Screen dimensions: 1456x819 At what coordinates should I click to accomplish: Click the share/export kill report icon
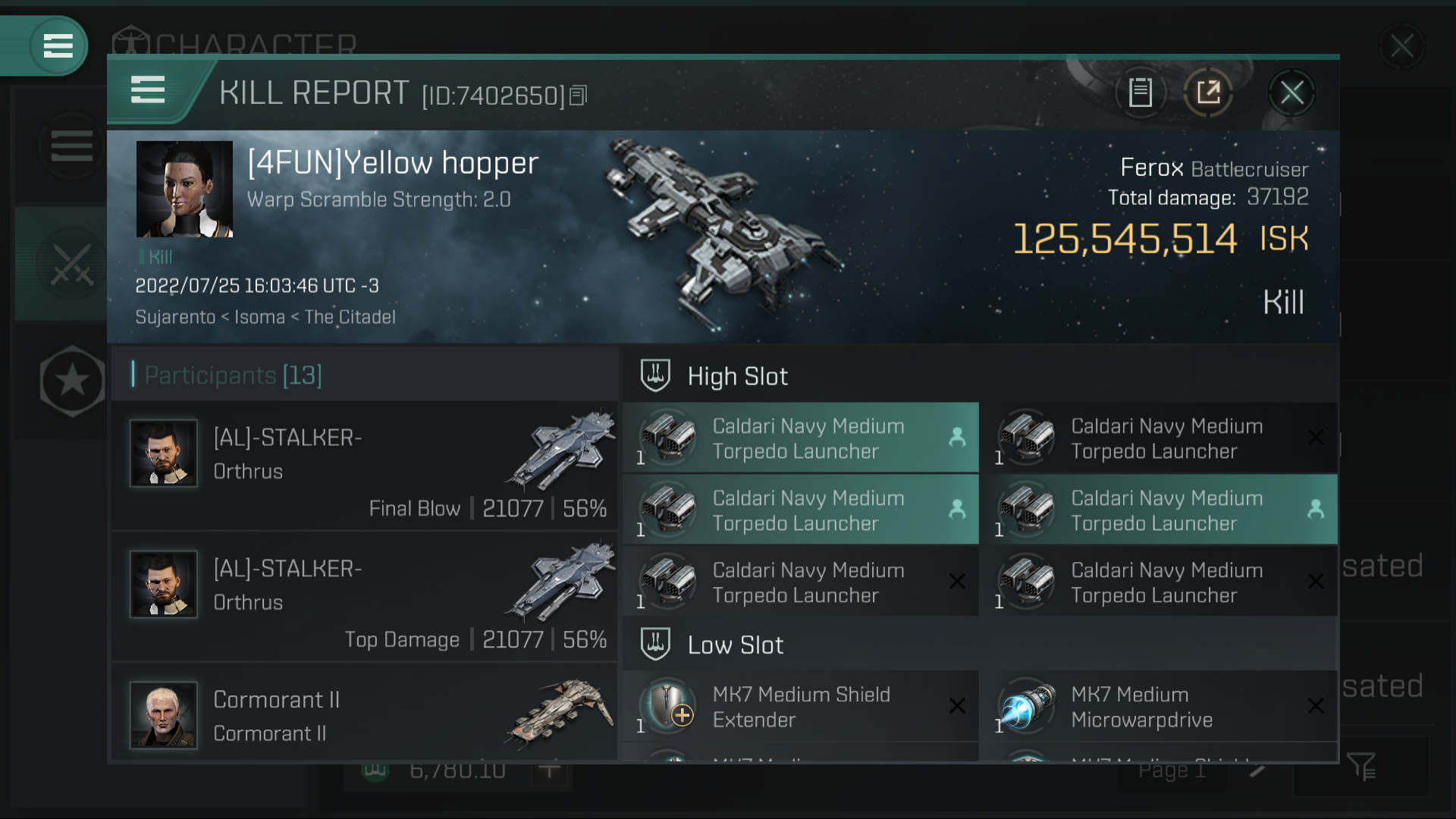[1208, 92]
